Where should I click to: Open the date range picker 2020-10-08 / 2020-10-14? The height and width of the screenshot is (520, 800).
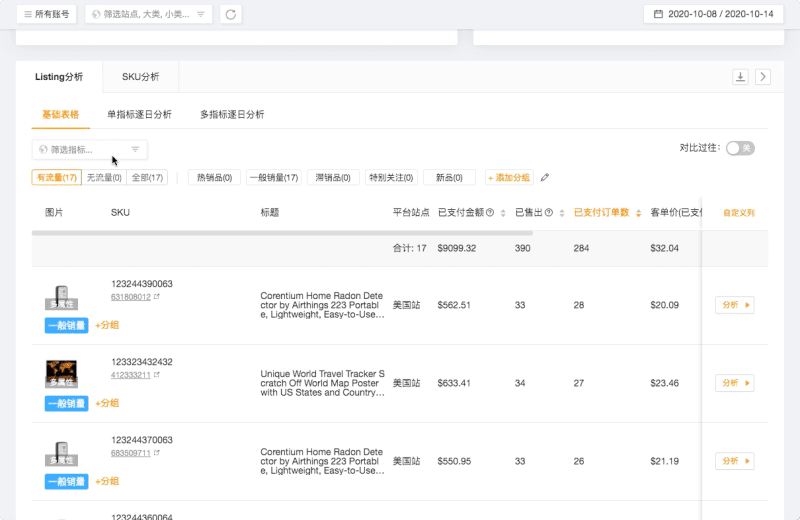click(714, 15)
